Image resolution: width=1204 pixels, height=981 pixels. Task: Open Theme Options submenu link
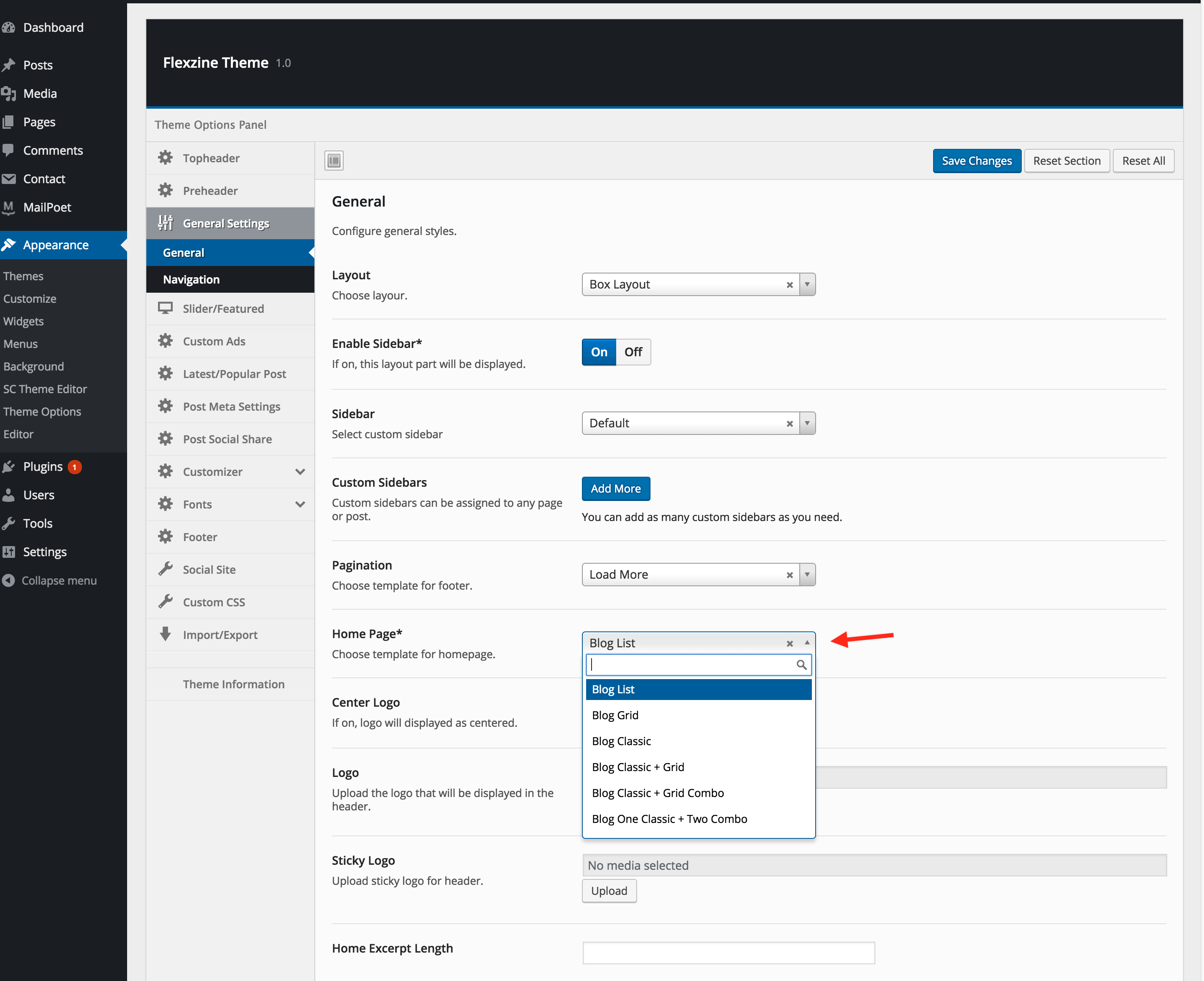pos(42,412)
